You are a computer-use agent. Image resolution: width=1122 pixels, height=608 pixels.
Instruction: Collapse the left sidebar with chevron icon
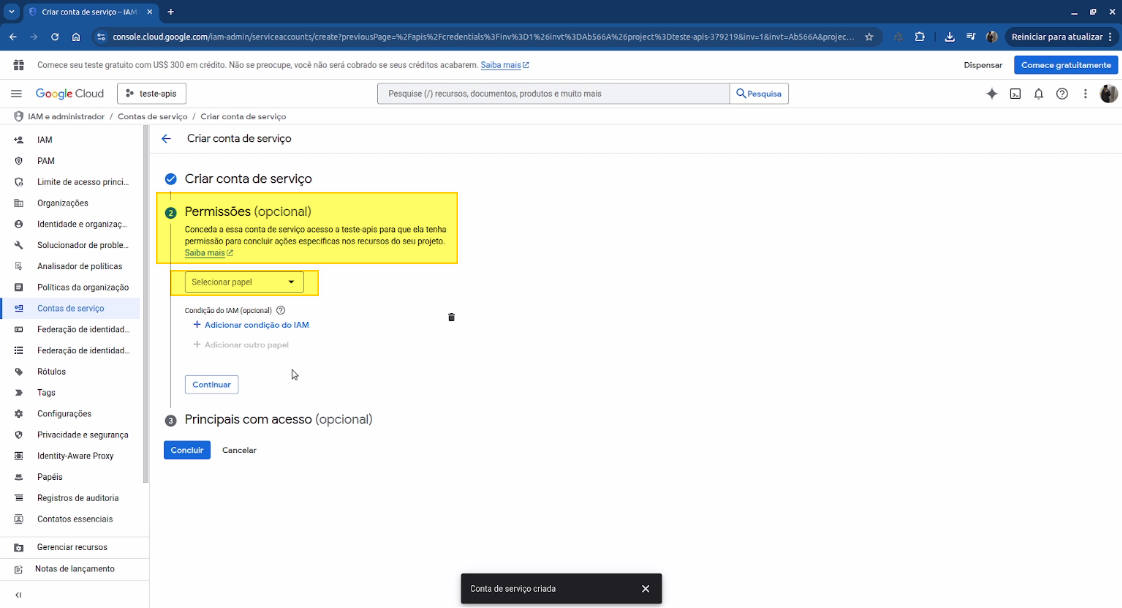point(19,595)
